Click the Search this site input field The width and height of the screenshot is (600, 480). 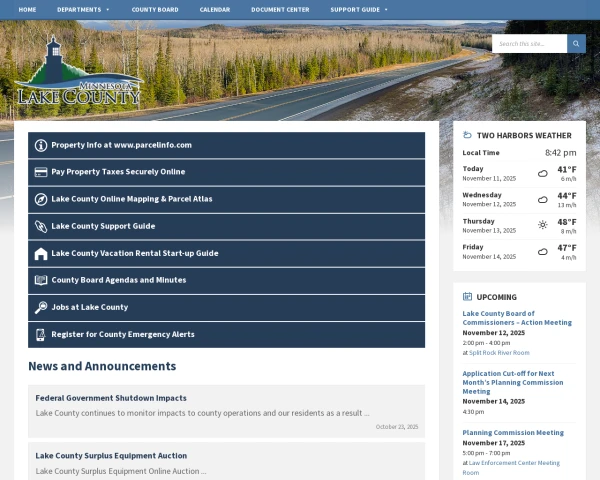click(x=530, y=44)
